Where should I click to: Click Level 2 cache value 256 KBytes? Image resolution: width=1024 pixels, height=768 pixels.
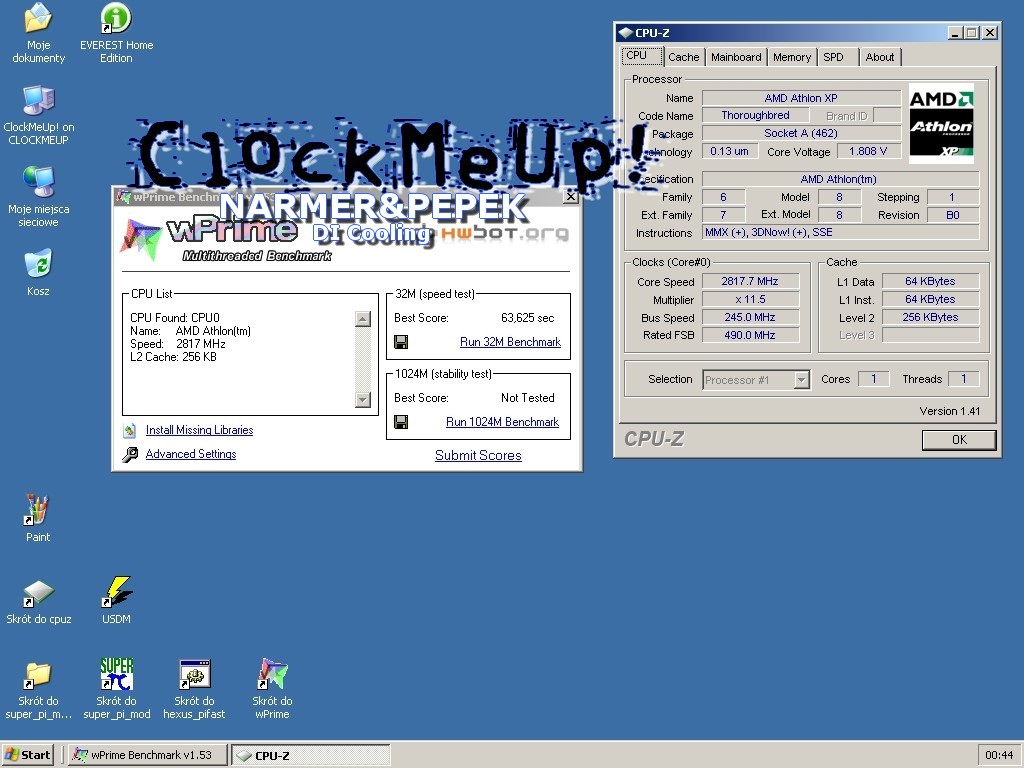coord(930,317)
